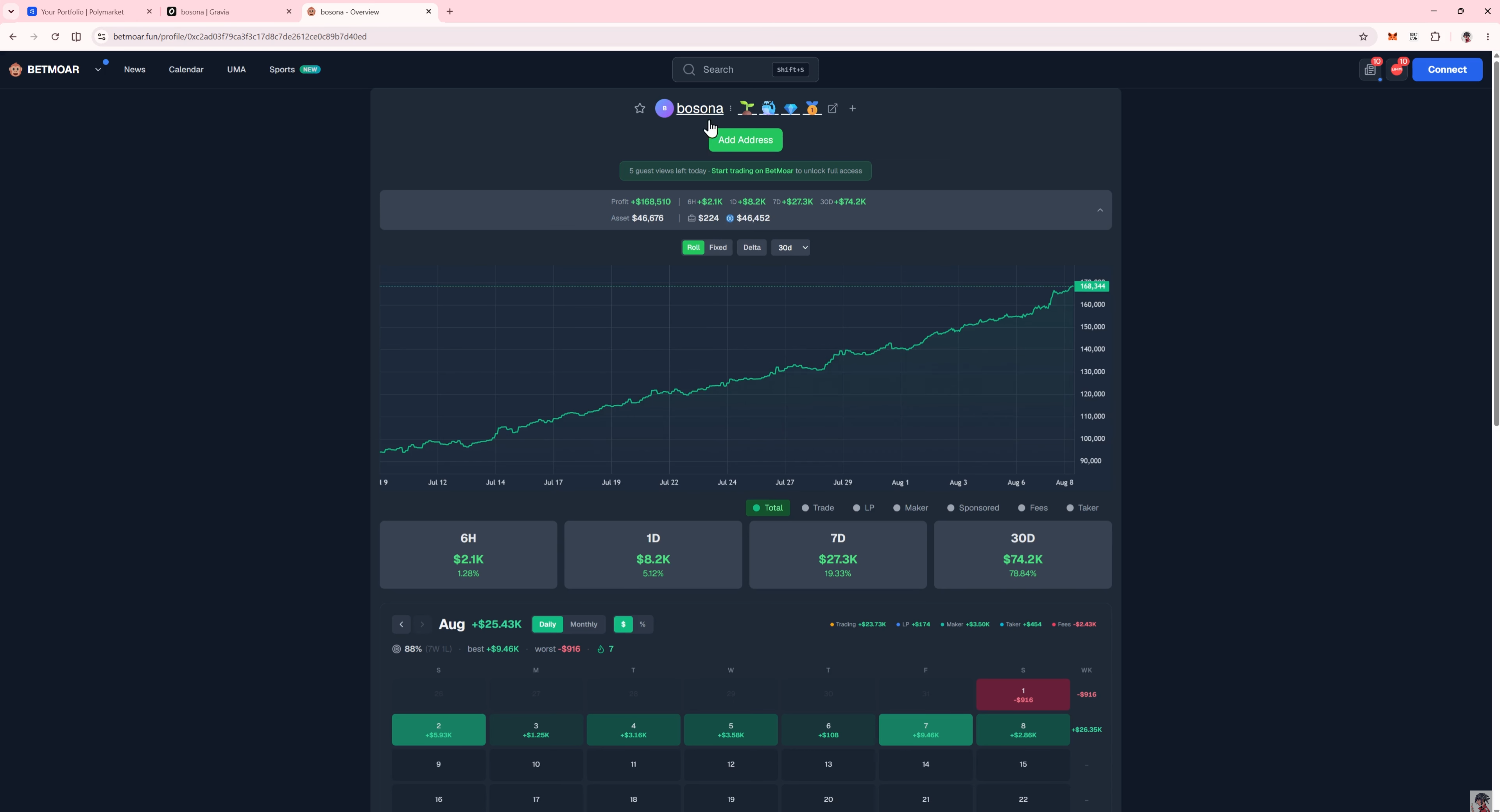Follow the Start trading on BetMoar link
1500x812 pixels.
752,171
